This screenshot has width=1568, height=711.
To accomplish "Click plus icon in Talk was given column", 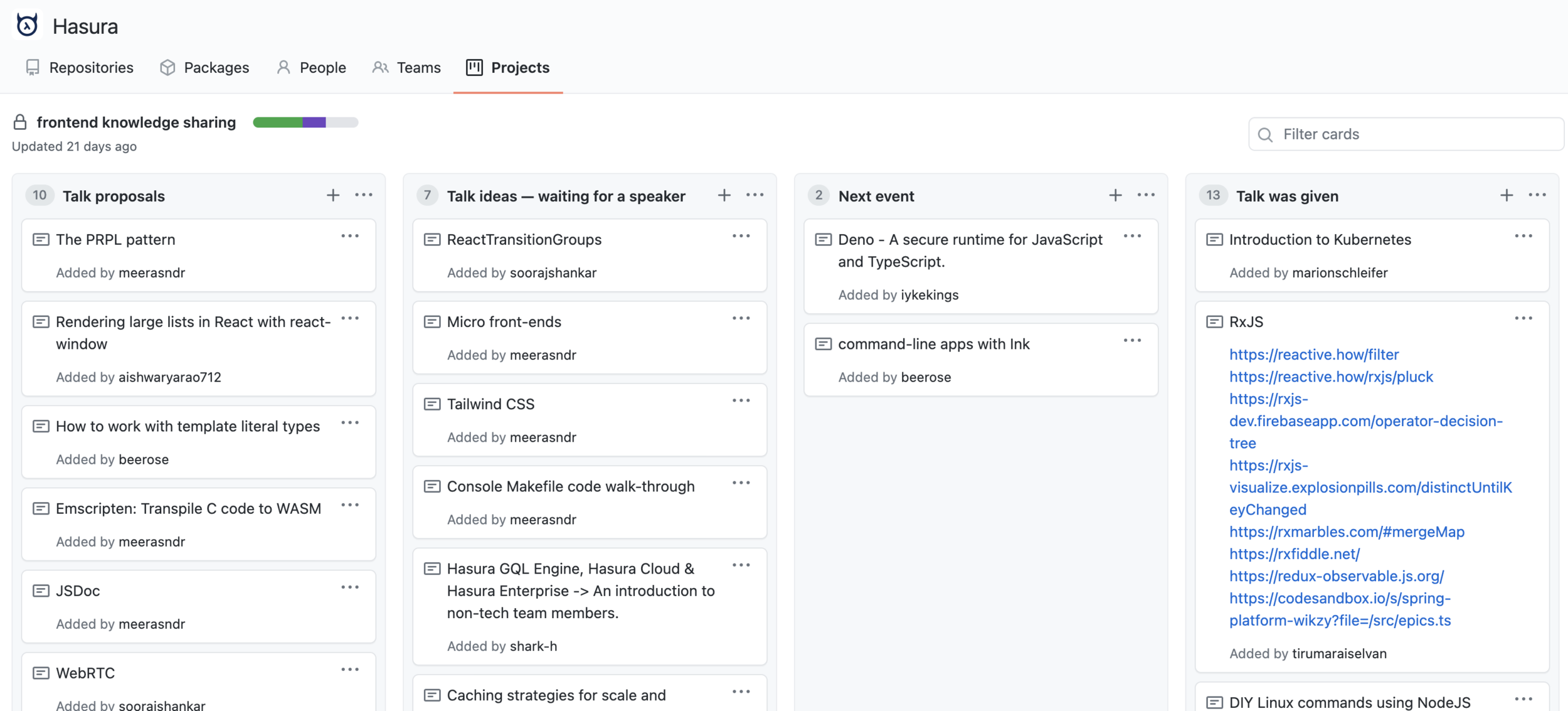I will click(1507, 195).
